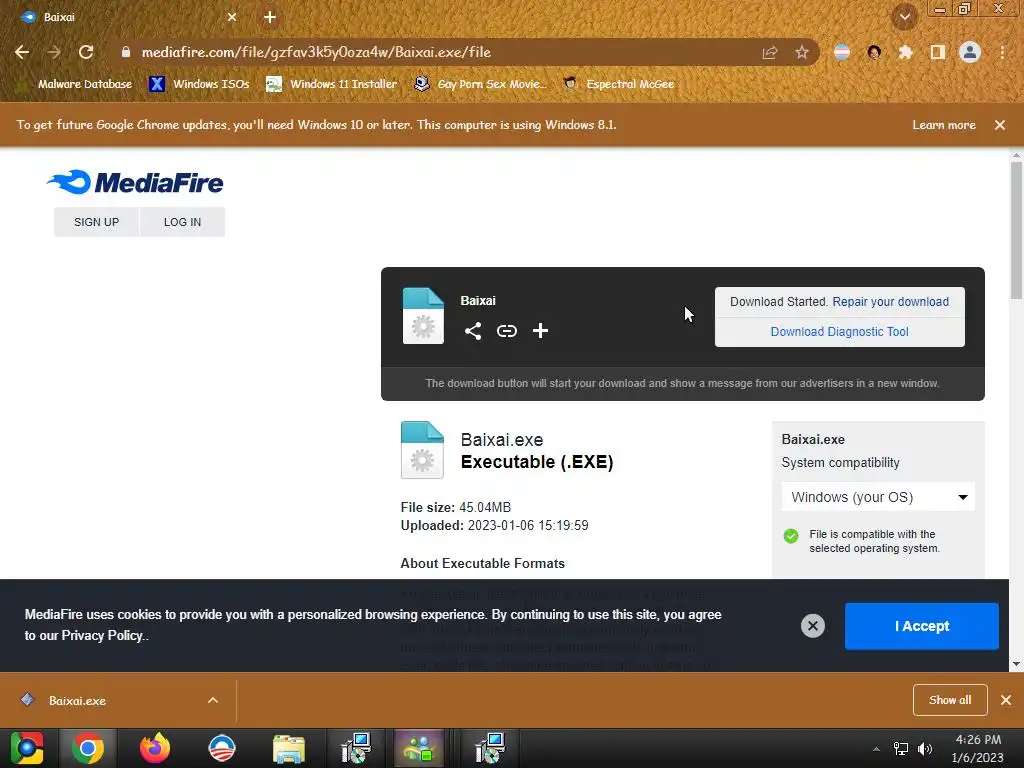1024x768 pixels.
Task: Share this page from address bar
Action: 770,52
